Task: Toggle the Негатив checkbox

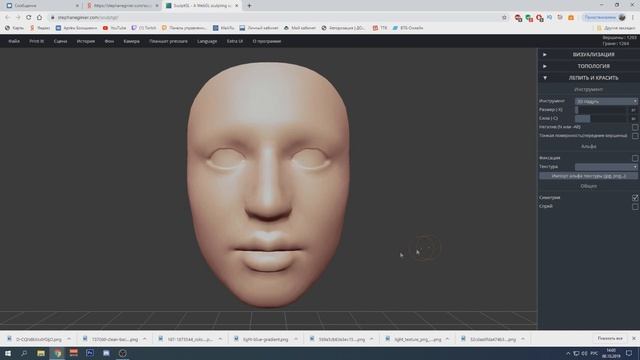Action: click(635, 127)
